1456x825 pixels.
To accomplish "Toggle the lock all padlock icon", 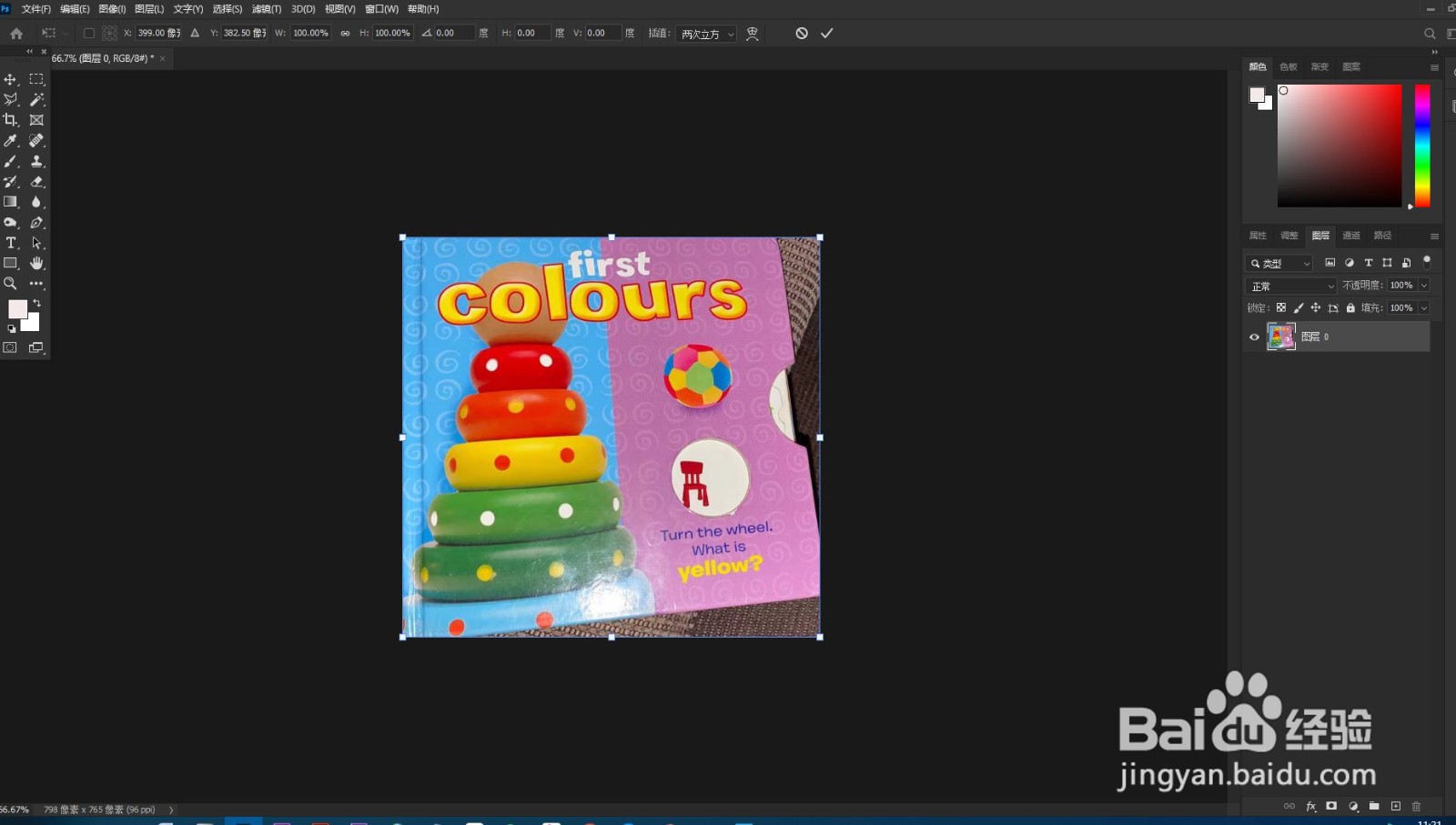I will 1350,307.
